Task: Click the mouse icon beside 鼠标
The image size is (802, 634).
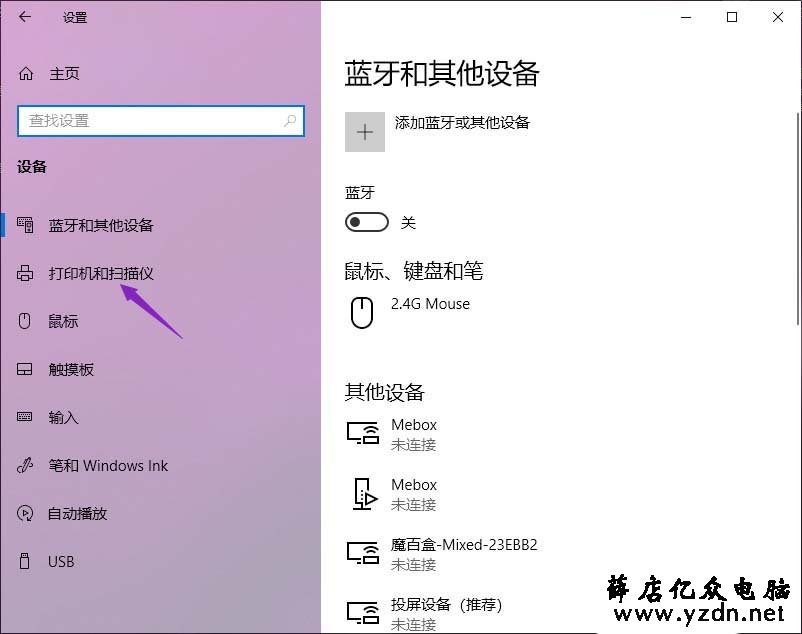Action: (25, 321)
